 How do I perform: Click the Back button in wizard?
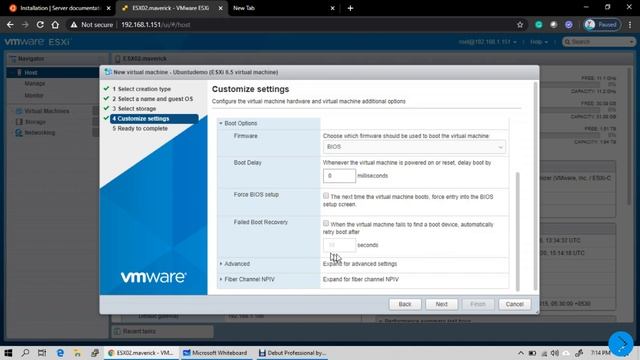point(405,304)
